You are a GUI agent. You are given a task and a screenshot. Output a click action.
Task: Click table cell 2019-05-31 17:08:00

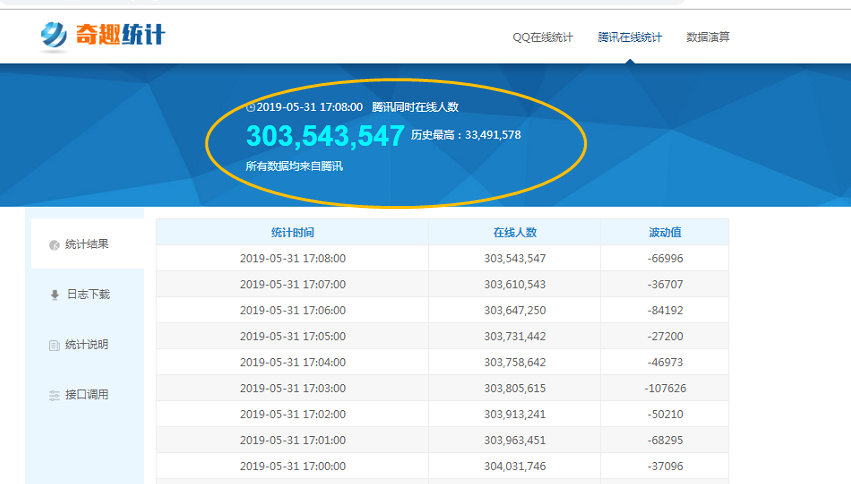(x=293, y=258)
